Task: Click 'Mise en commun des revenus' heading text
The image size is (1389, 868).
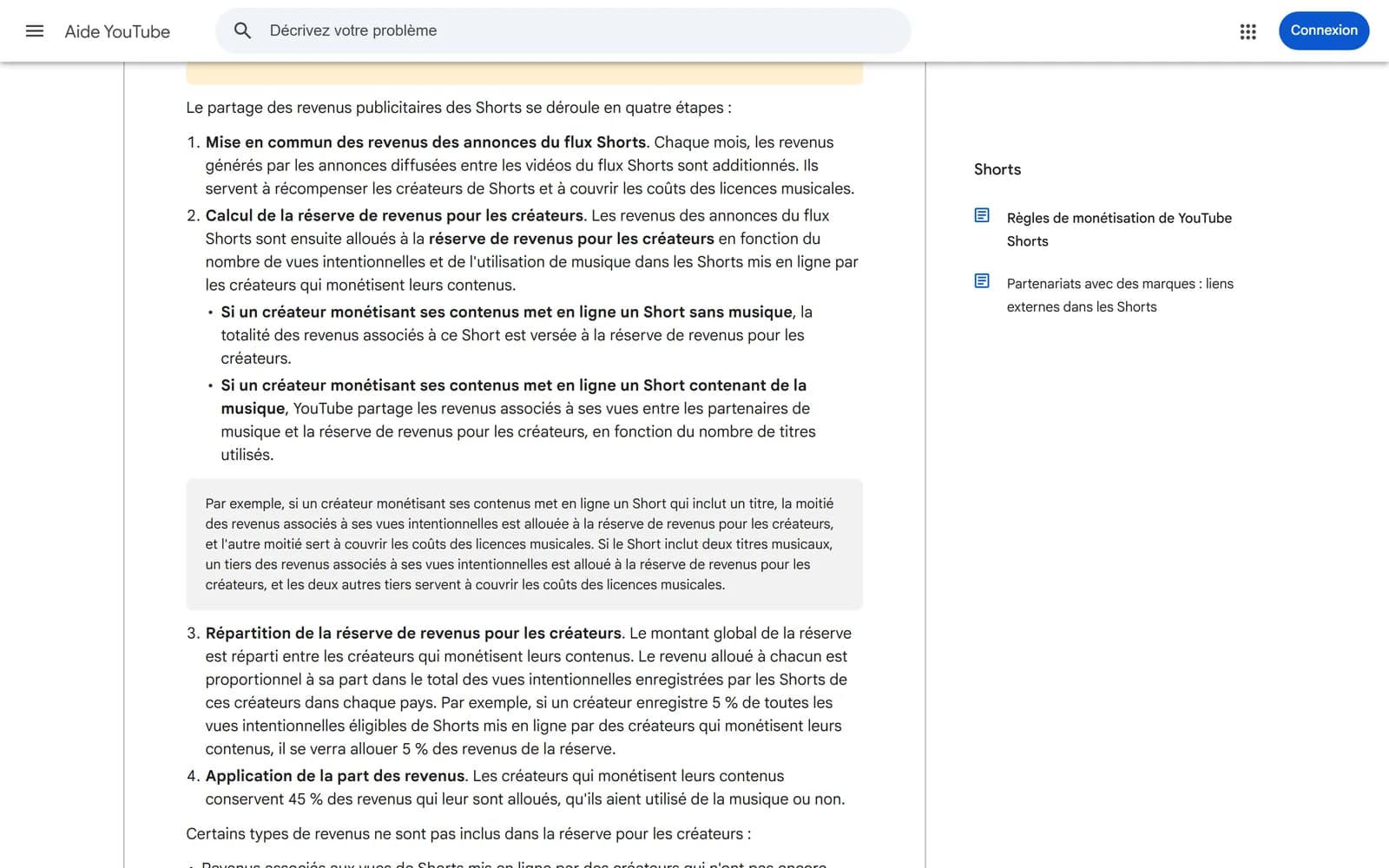Action: point(425,142)
